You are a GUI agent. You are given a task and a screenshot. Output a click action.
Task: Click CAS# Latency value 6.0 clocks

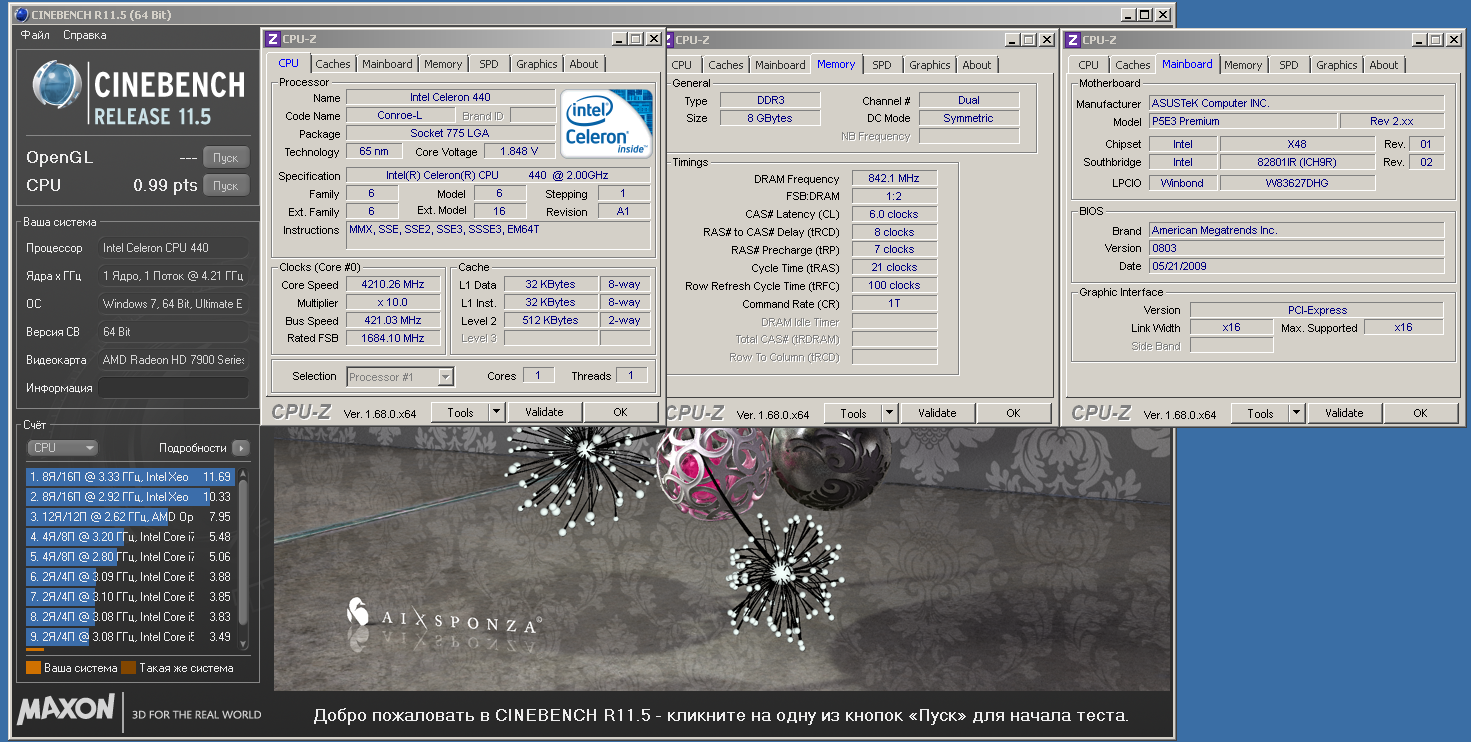(x=894, y=214)
